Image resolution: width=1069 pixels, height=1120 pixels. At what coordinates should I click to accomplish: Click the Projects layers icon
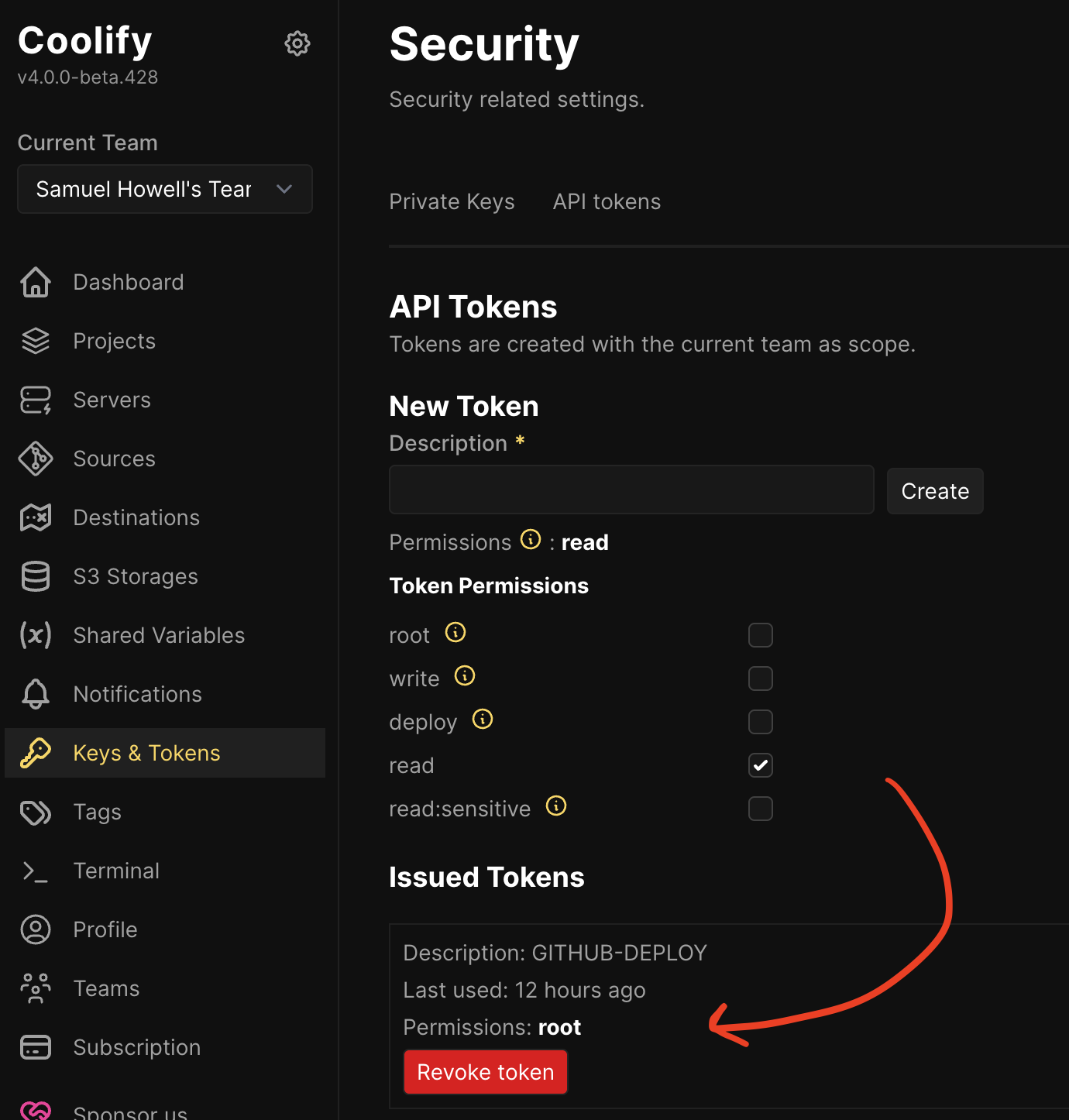36,341
